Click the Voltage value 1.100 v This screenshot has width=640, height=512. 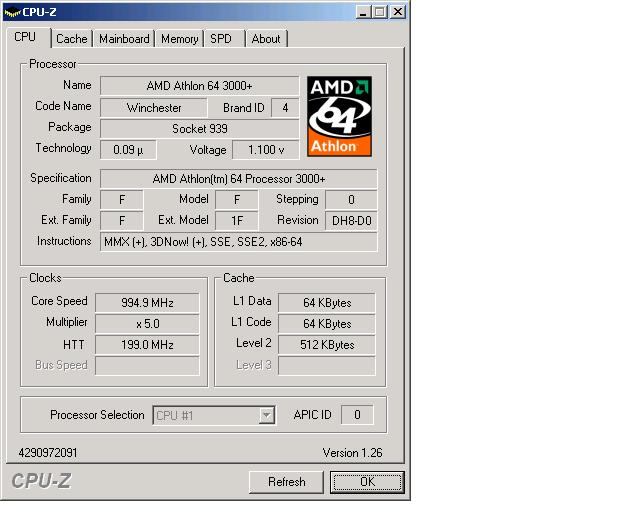click(266, 150)
